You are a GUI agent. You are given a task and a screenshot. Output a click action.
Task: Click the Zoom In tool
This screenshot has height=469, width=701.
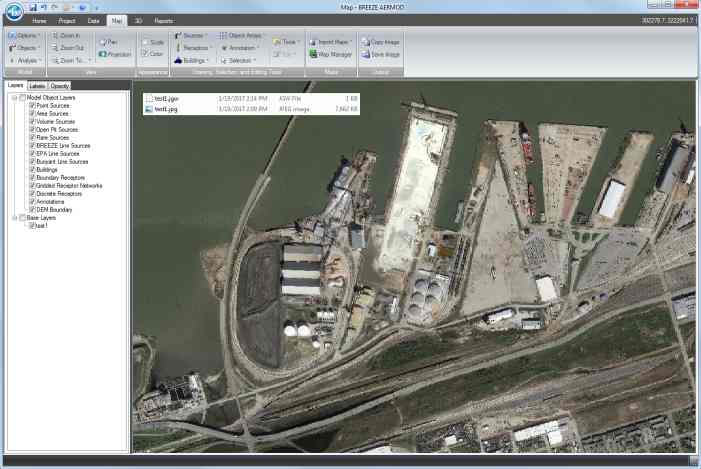70,35
